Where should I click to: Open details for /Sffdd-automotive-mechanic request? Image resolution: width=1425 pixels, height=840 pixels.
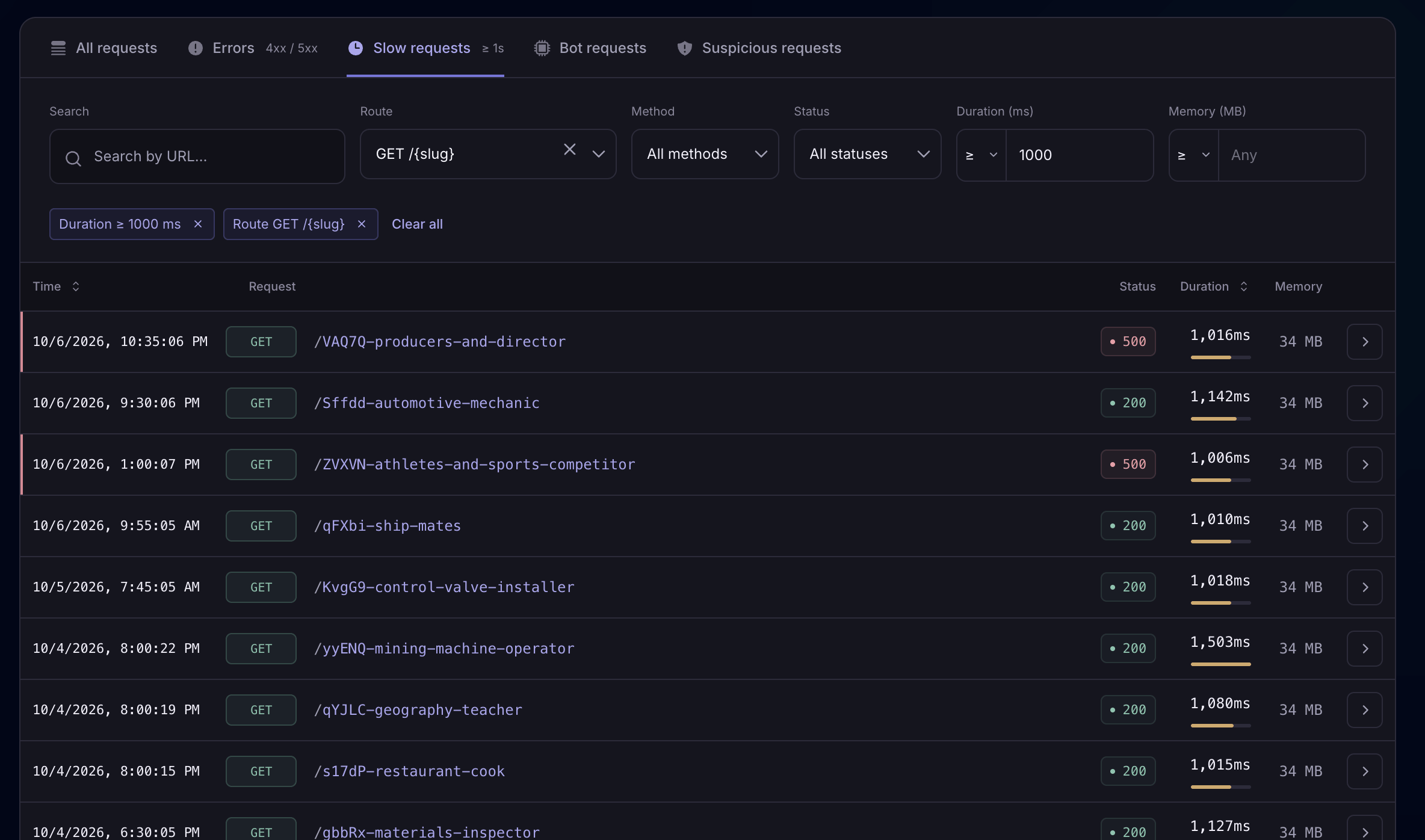point(1364,403)
